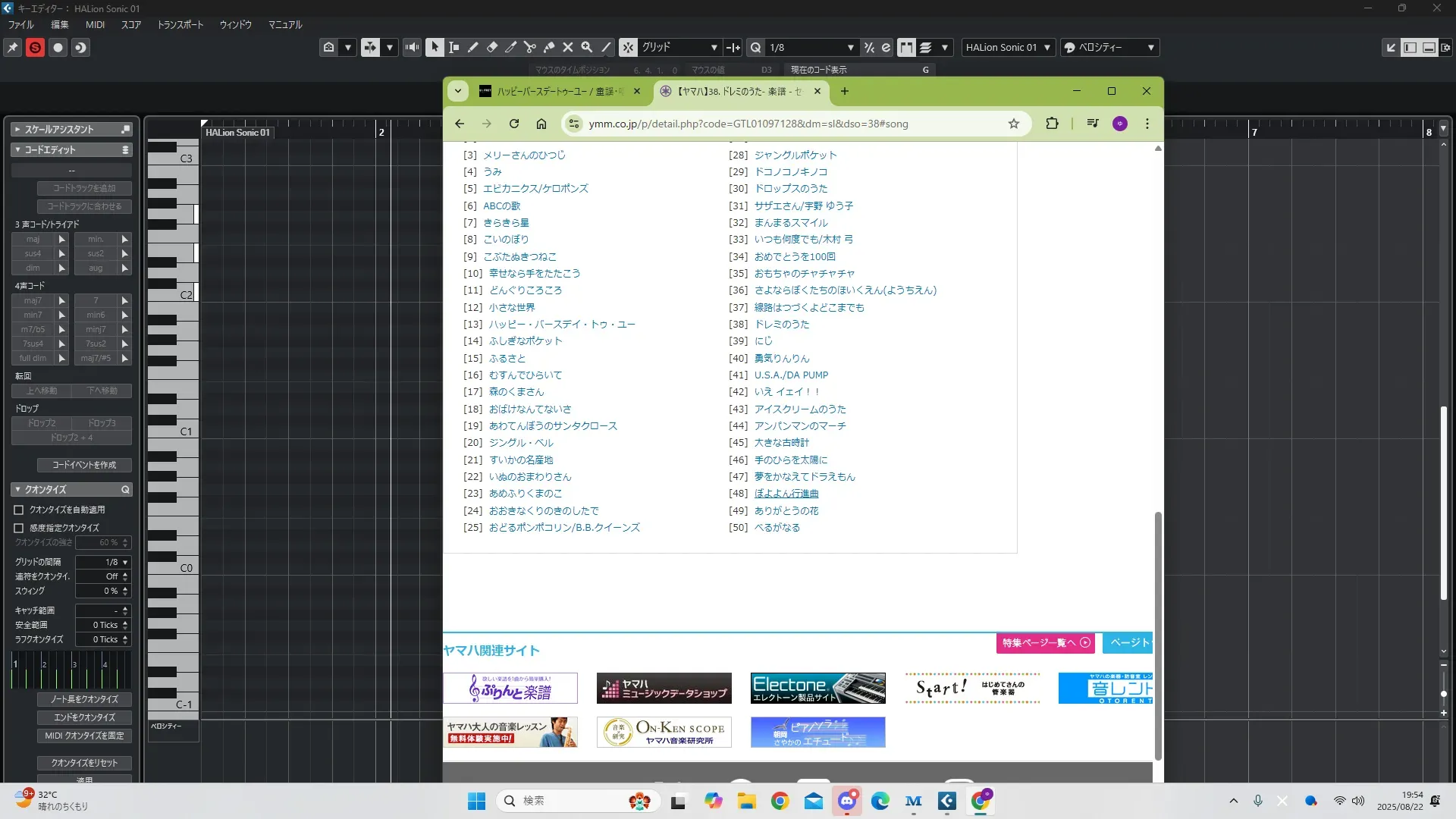Collapse the コードエディット section

(x=17, y=150)
